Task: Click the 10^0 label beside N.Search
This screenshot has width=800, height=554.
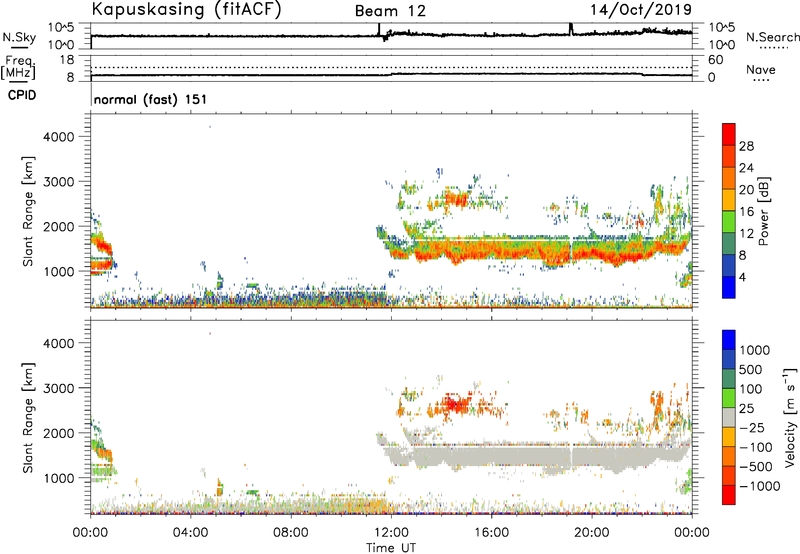Action: coord(721,45)
